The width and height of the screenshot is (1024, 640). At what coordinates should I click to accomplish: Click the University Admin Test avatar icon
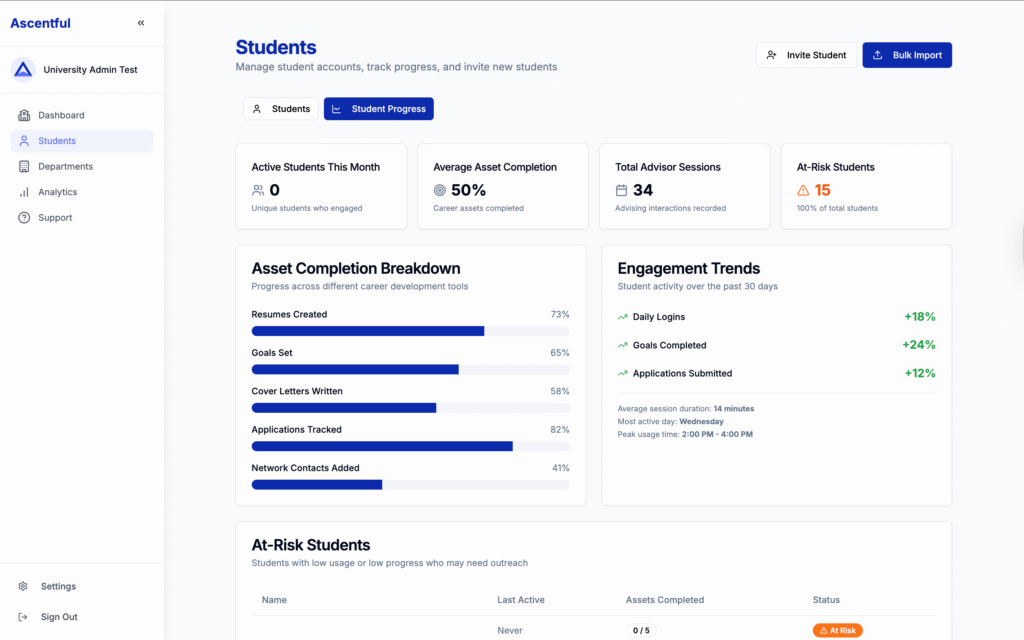(23, 70)
